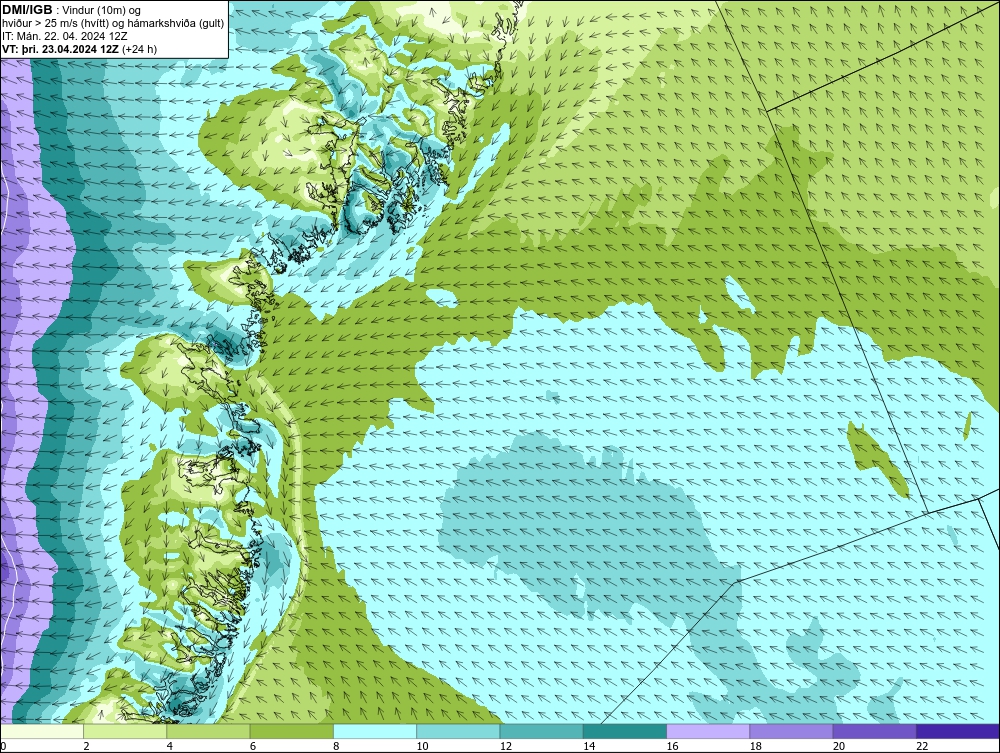Click the legend label '22'

tap(922, 746)
